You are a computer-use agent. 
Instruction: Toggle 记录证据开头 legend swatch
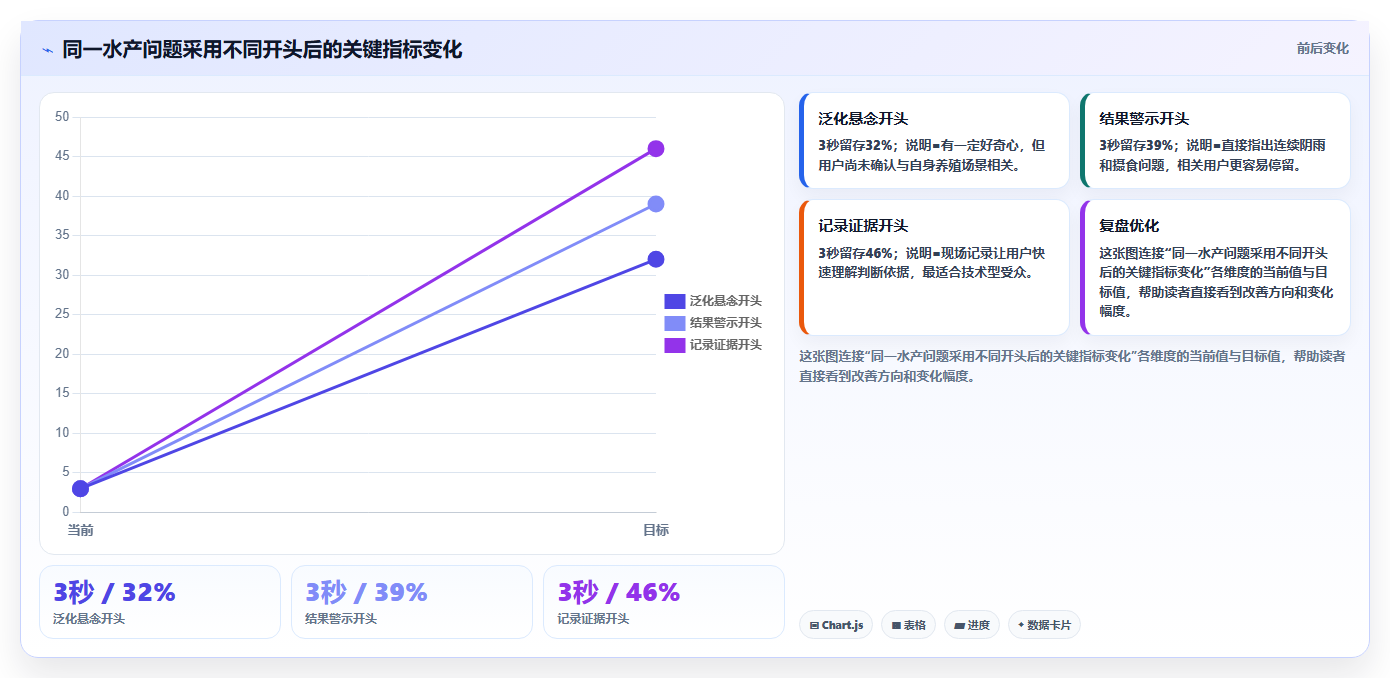click(674, 345)
